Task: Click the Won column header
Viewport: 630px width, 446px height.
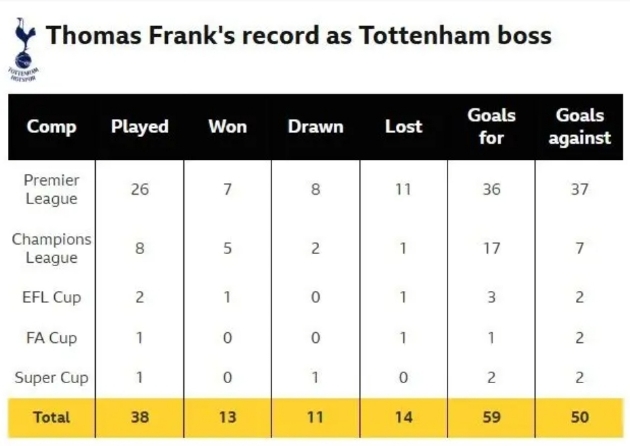Action: pyautogui.click(x=228, y=127)
